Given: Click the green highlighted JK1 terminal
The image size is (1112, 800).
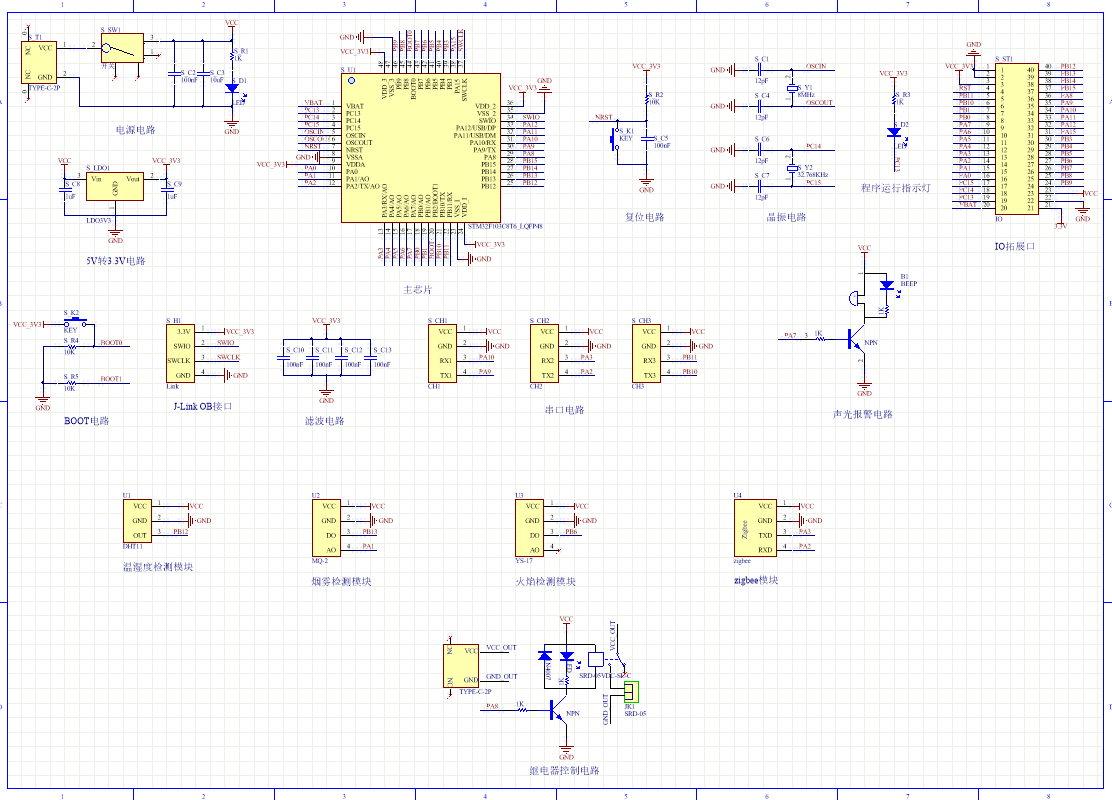Looking at the screenshot, I should (x=631, y=691).
